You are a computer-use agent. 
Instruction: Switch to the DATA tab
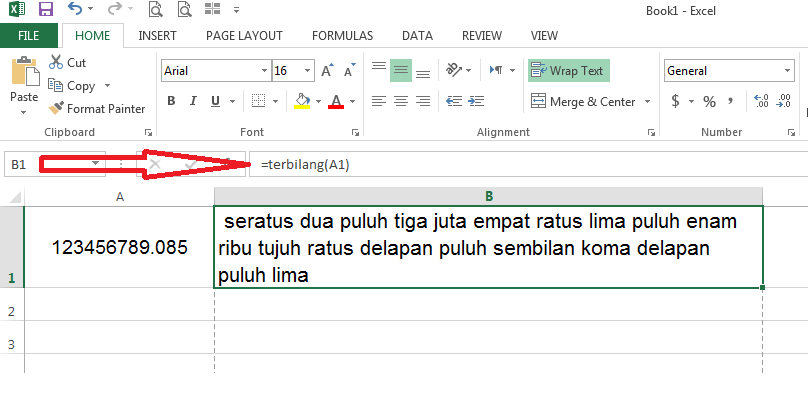click(417, 36)
